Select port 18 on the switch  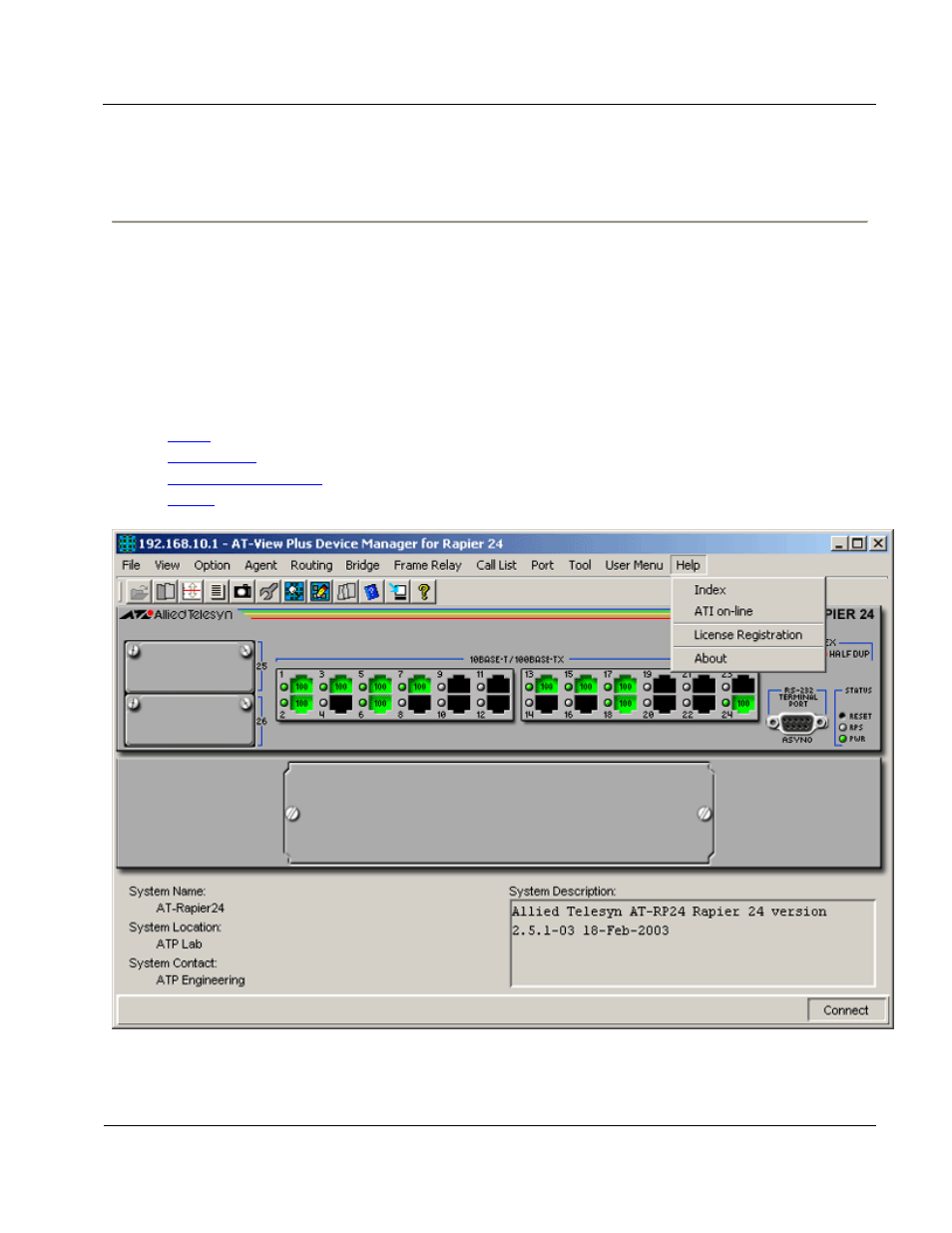coord(626,704)
